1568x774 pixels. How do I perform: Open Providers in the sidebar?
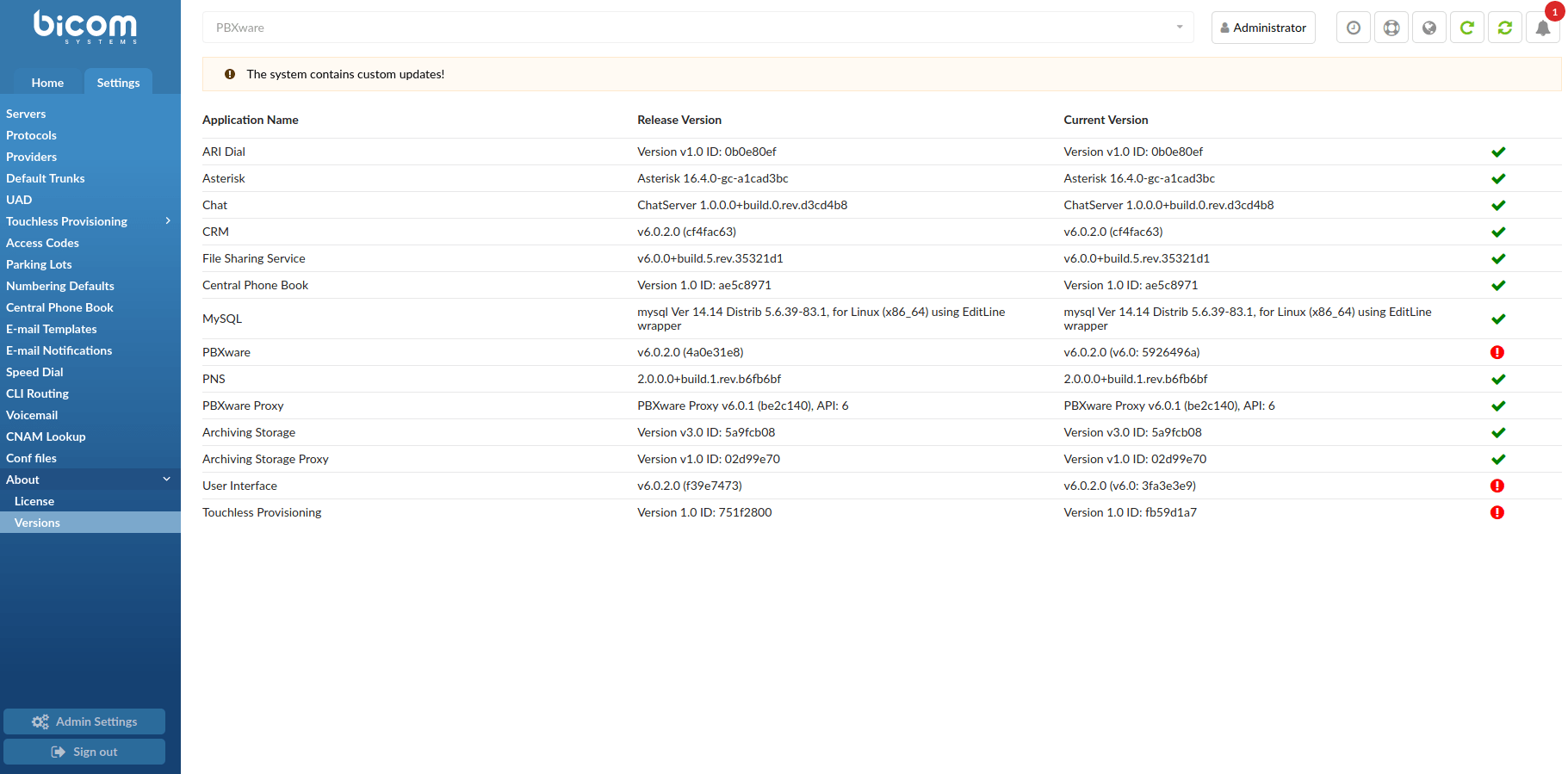(x=31, y=157)
